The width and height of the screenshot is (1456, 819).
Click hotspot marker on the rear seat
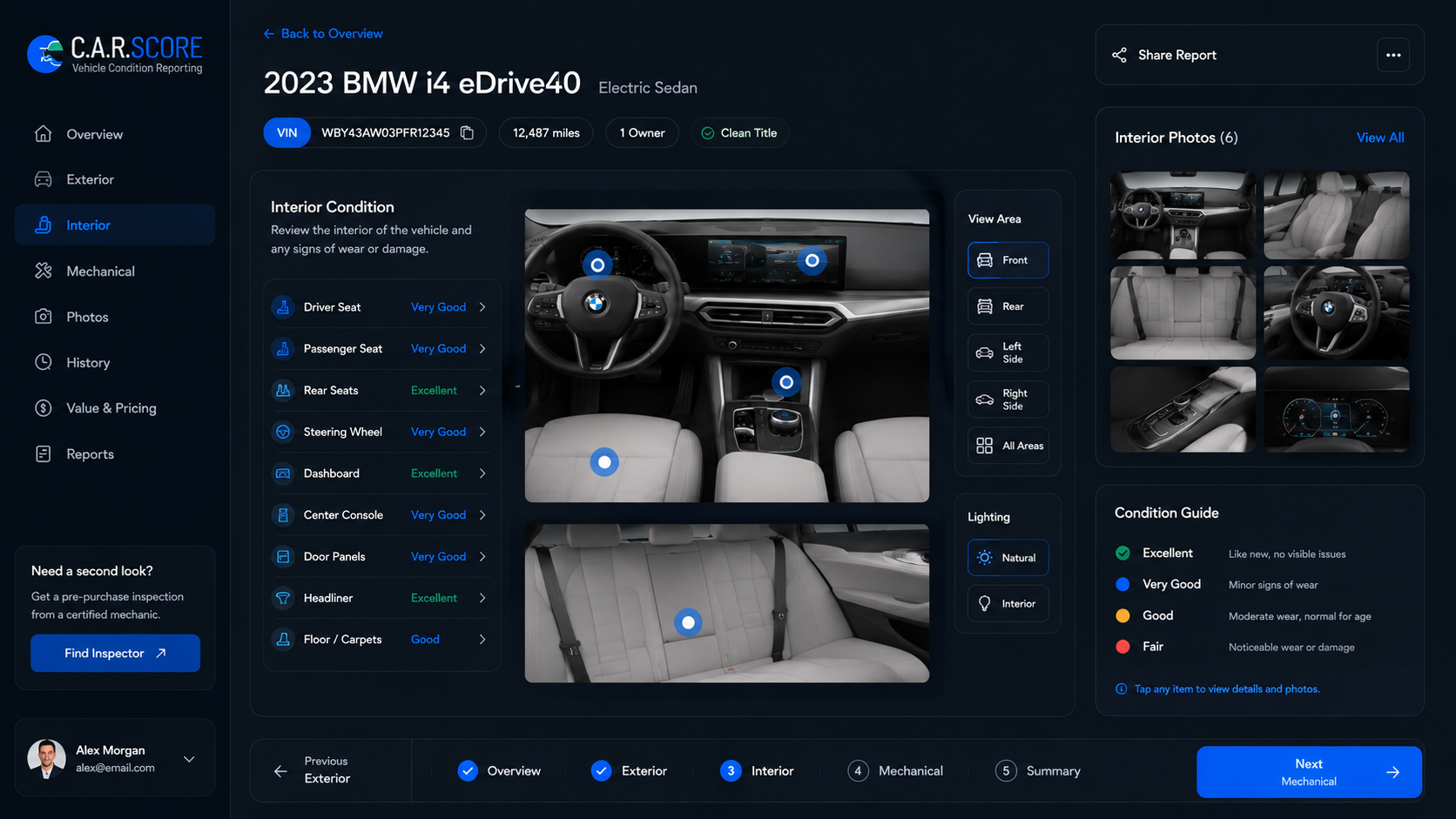[x=688, y=622]
